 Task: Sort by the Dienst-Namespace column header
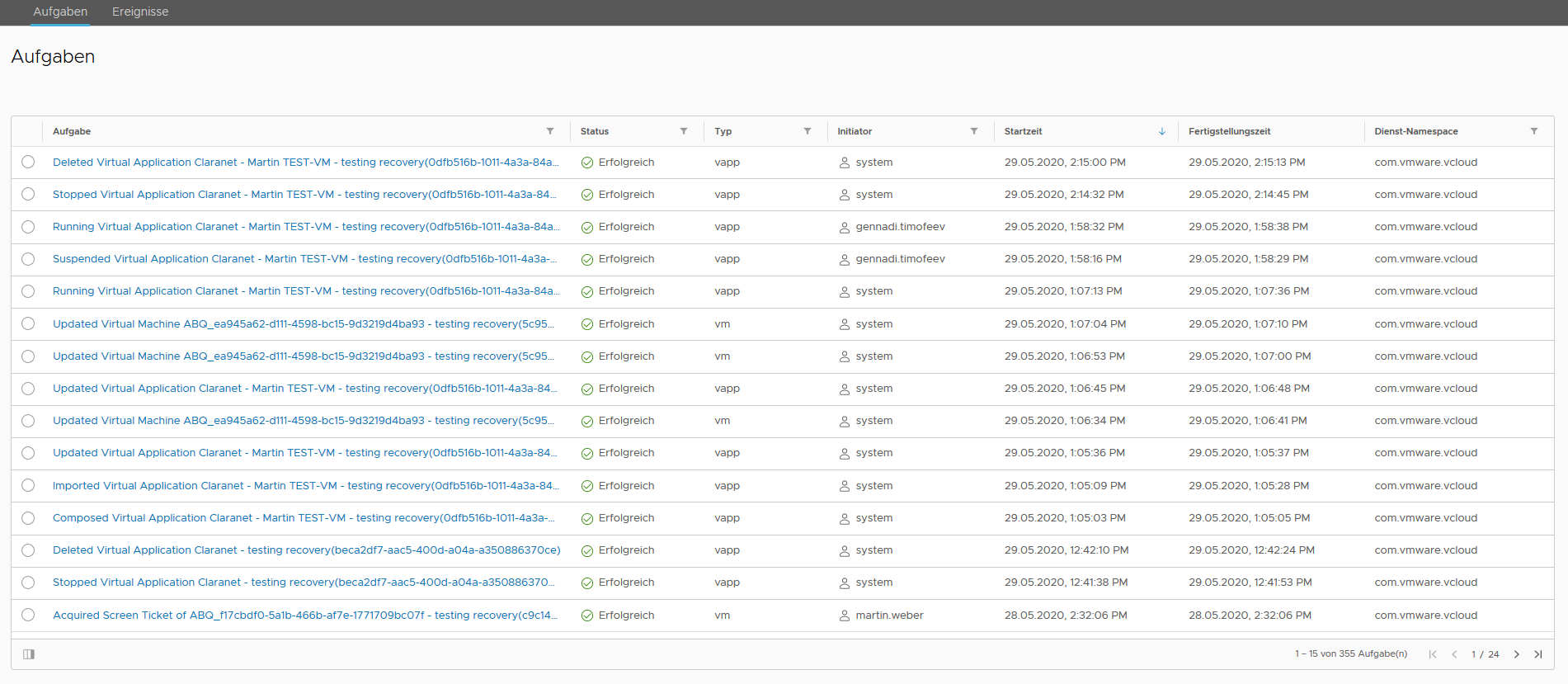(1416, 131)
